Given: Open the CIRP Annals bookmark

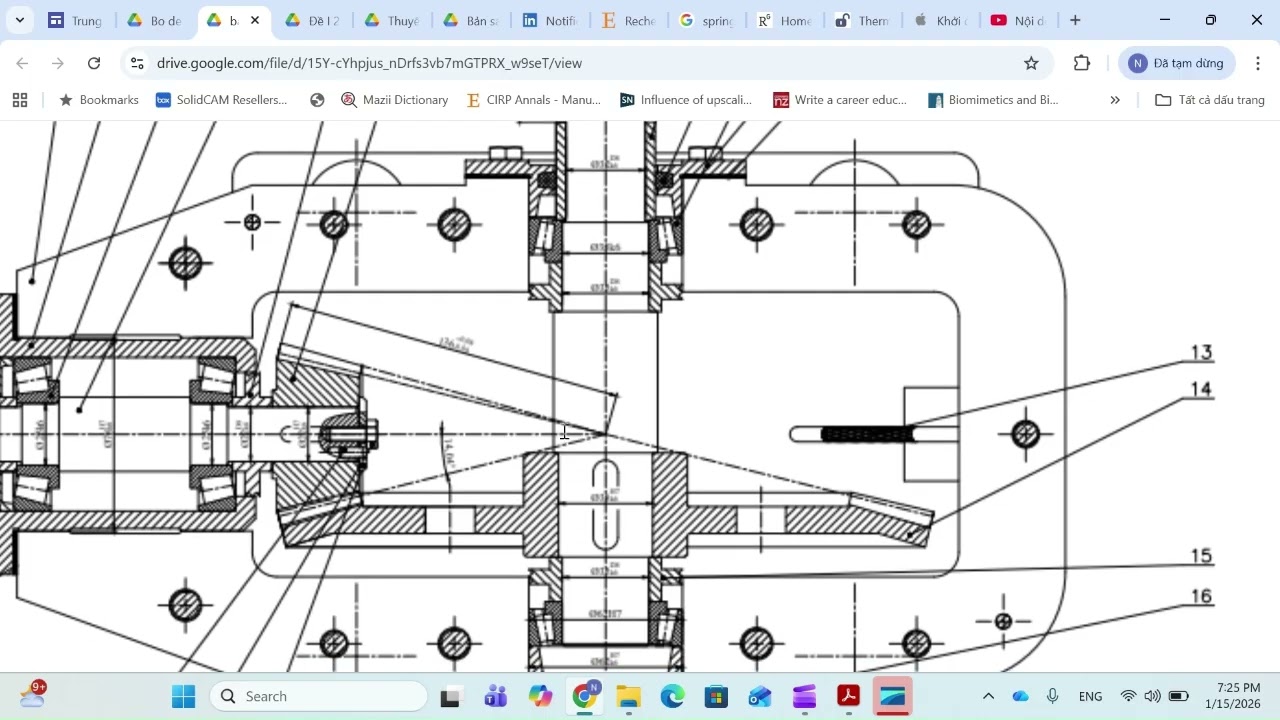Looking at the screenshot, I should tap(533, 100).
